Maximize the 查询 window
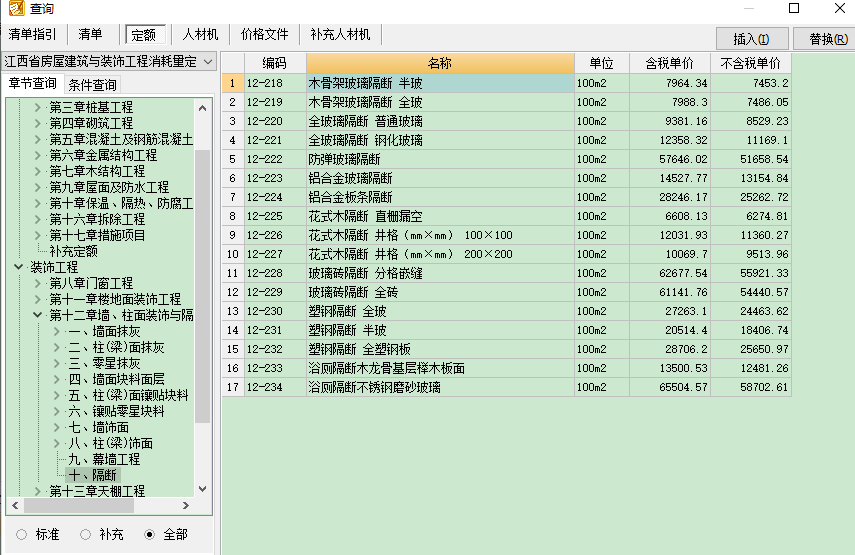 coord(794,8)
